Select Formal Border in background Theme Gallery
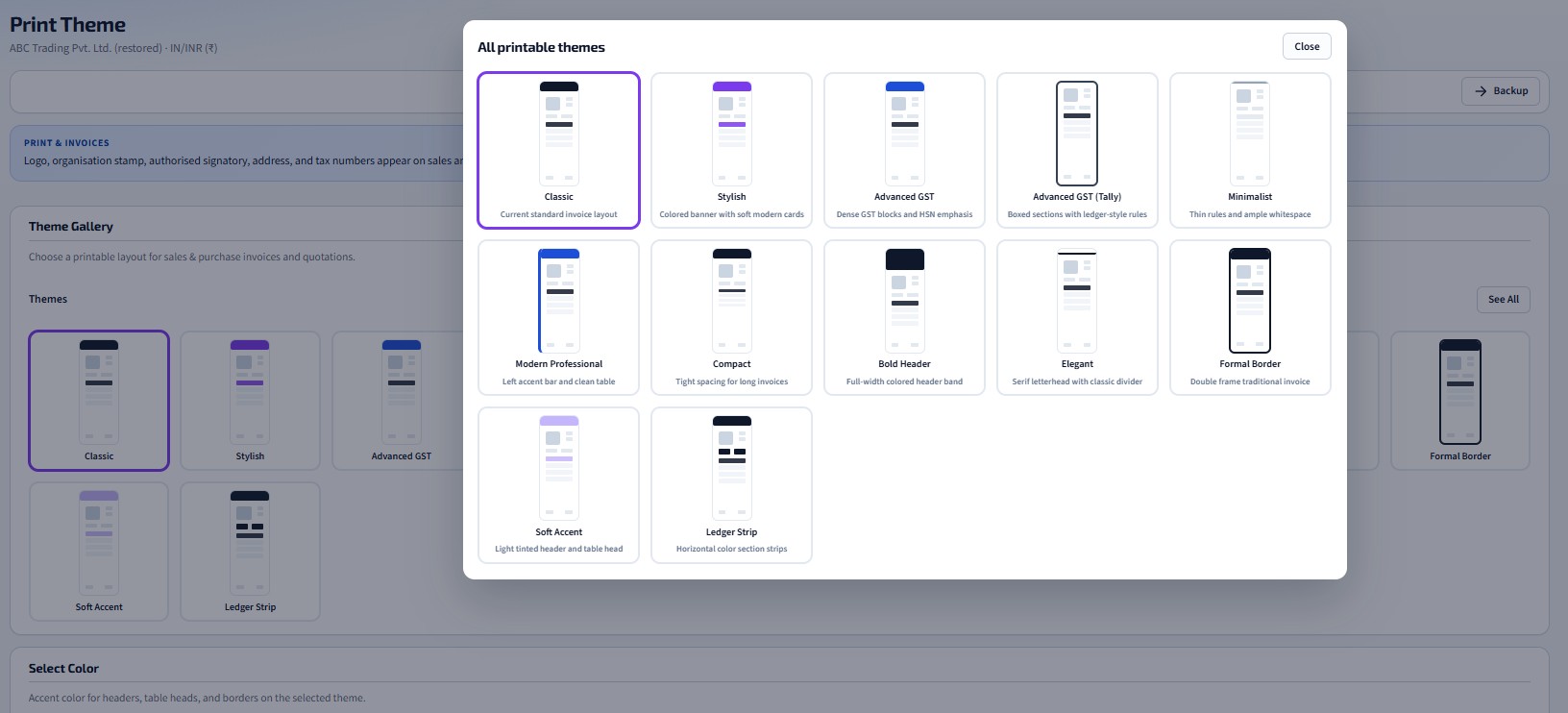The width and height of the screenshot is (1568, 713). pyautogui.click(x=1460, y=401)
